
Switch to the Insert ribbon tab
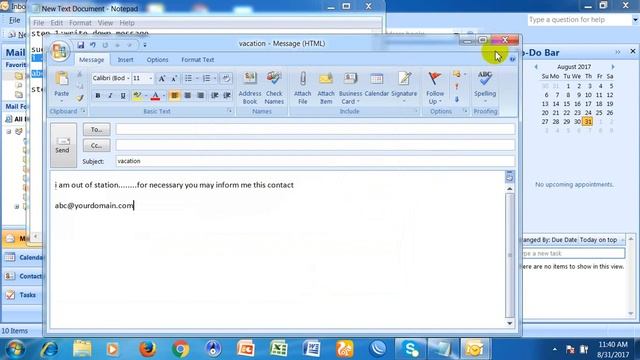coord(125,60)
